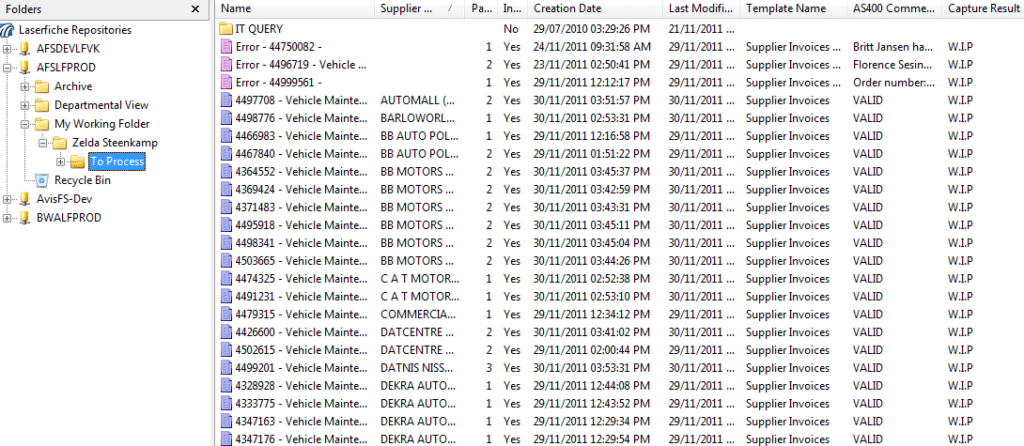Click the Laserfiche Repositories root icon
Viewport: 1024px width, 446px height.
[x=8, y=30]
